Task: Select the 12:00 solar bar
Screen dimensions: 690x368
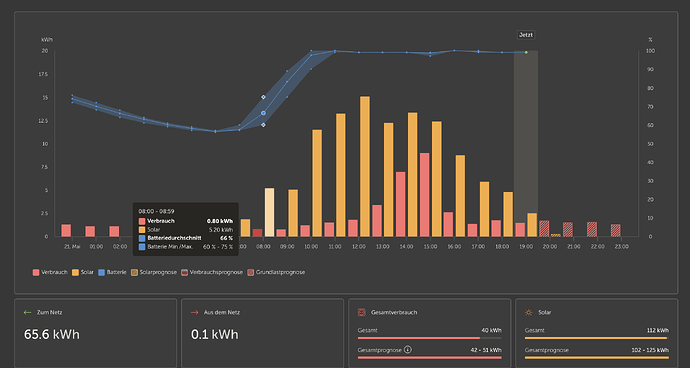Action: [365, 166]
